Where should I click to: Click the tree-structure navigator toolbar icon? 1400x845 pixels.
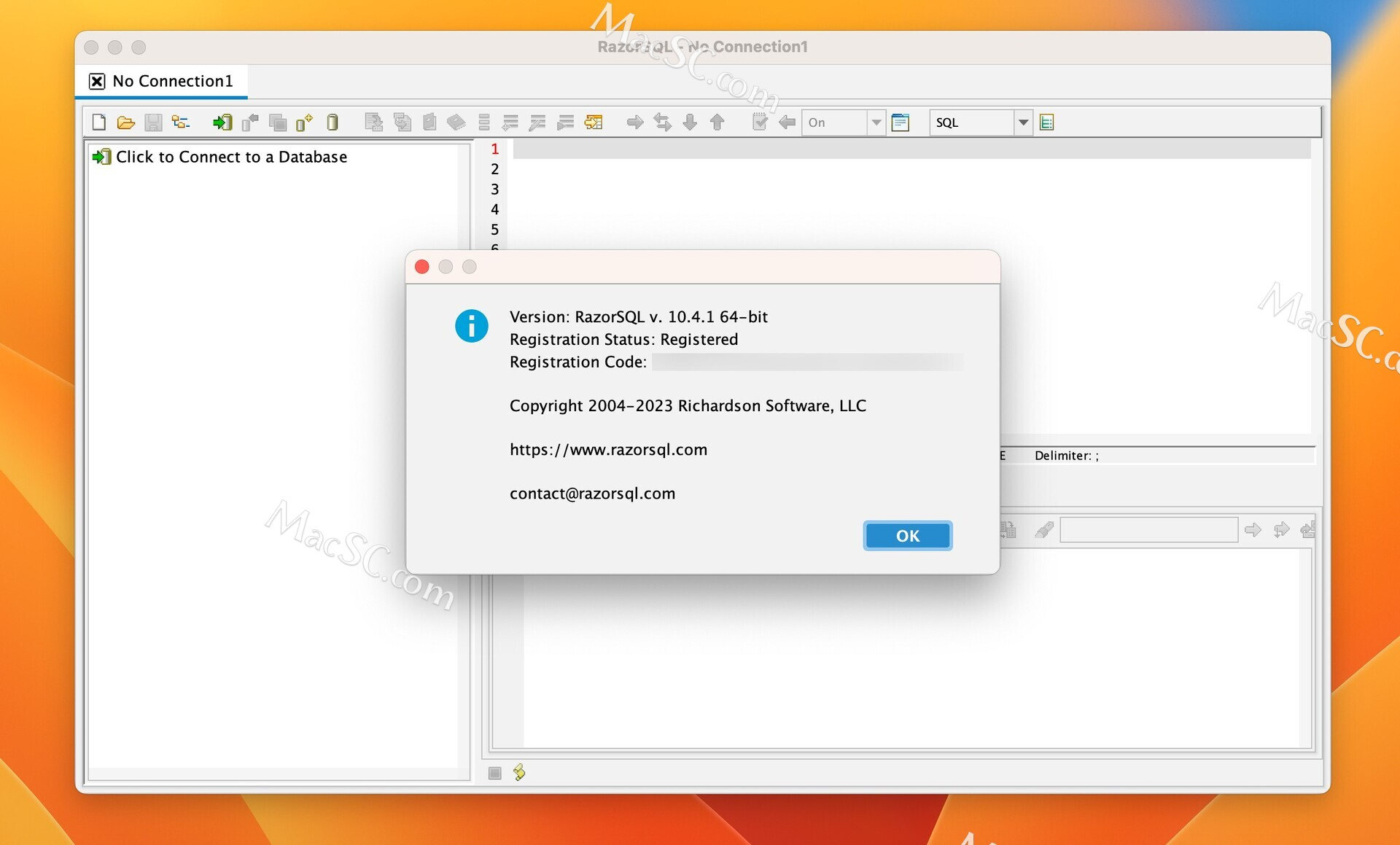pos(180,122)
